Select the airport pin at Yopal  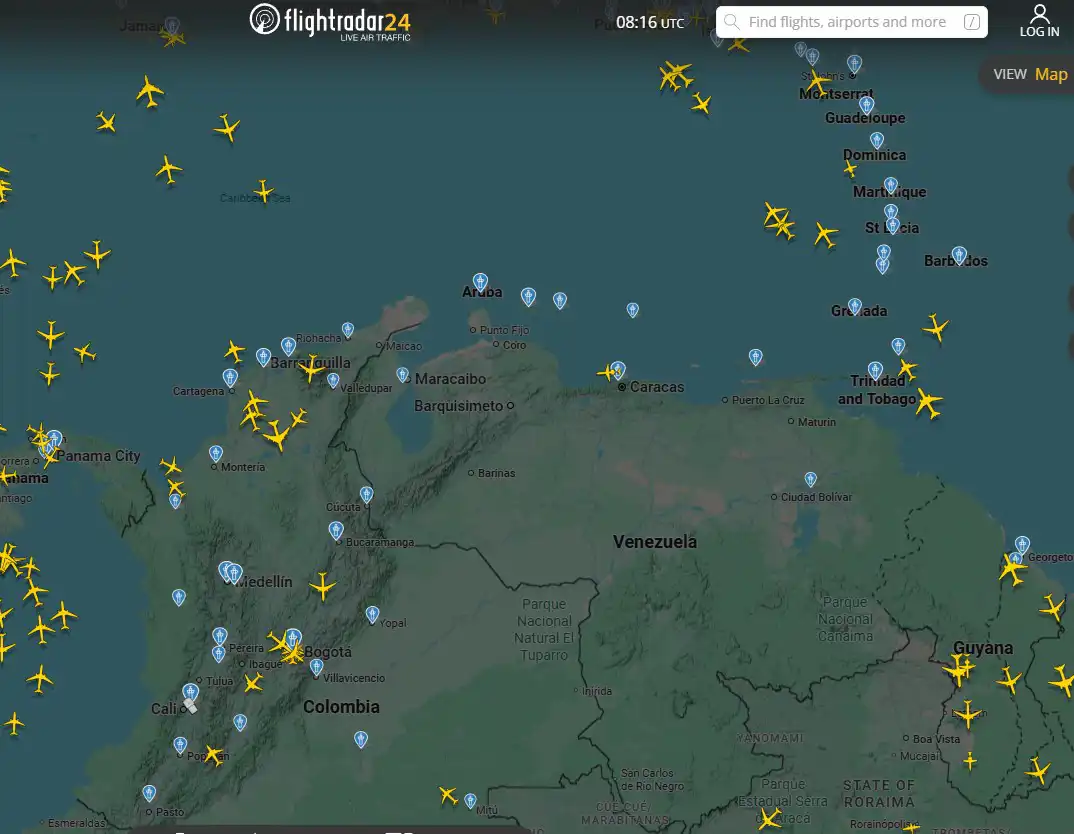coord(373,614)
